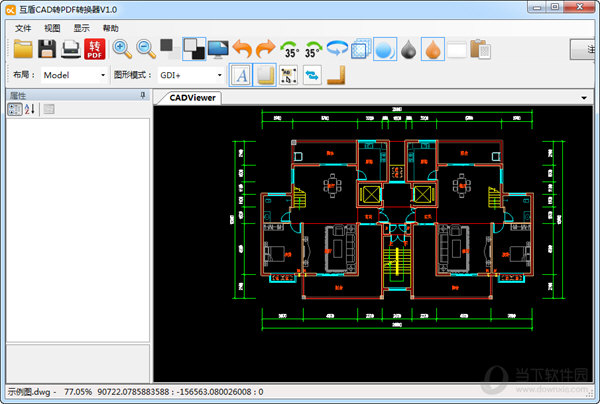
Task: Open the 显示 menu
Action: tap(82, 28)
